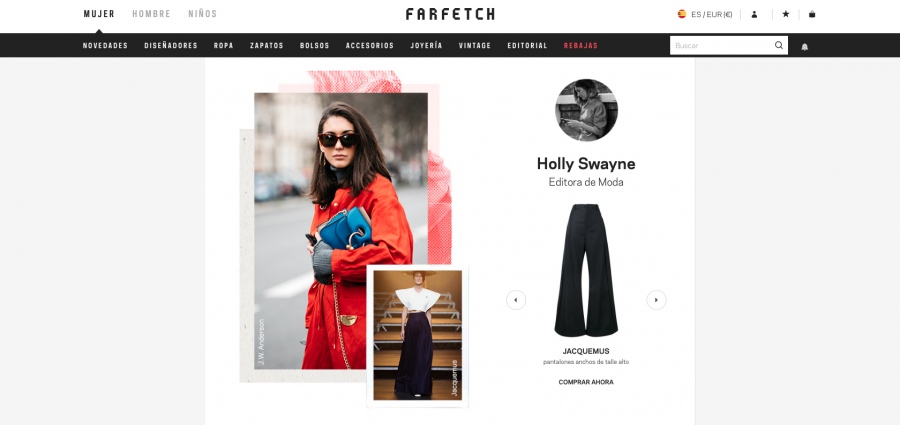Expand the Diseñadores menu

[x=171, y=45]
